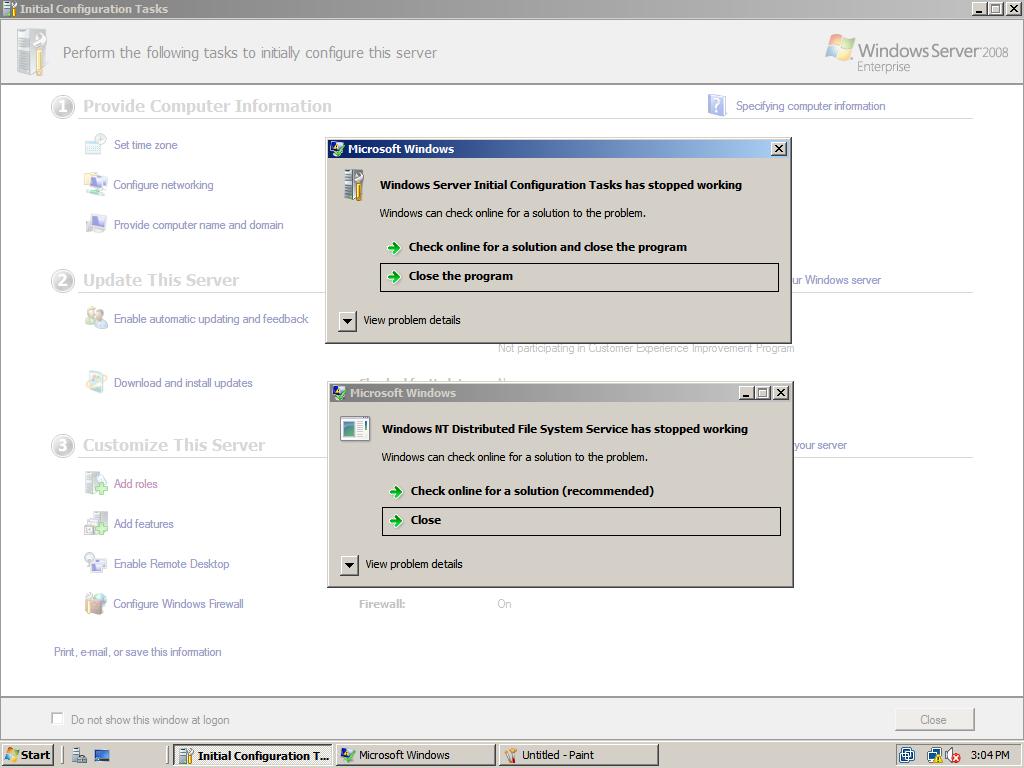Click the help icon beside Specifying computer information
Screen dimensions: 1024x768
716,105
